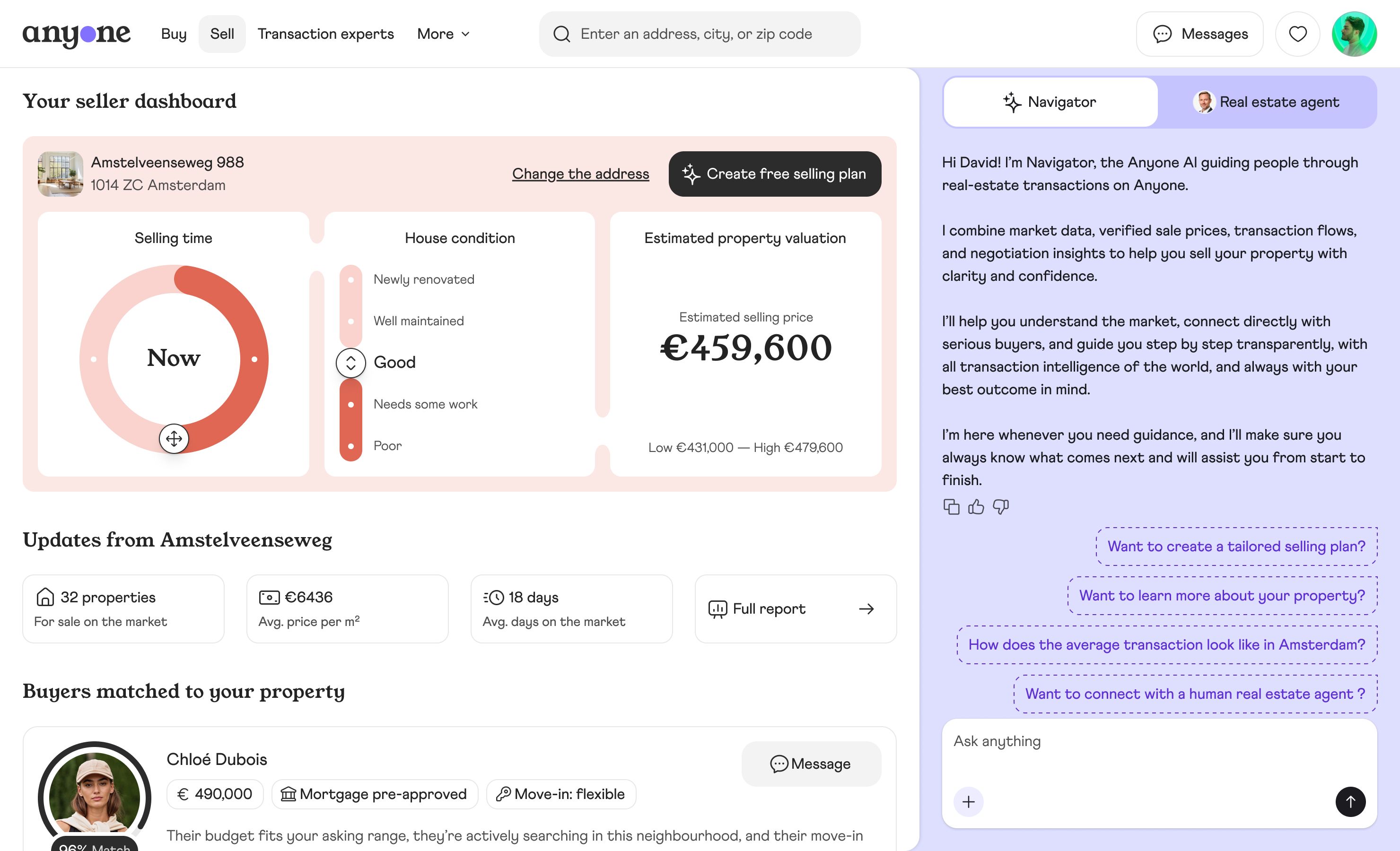Click the real estate agent's small avatar
This screenshot has width=1400, height=851.
[x=1204, y=102]
